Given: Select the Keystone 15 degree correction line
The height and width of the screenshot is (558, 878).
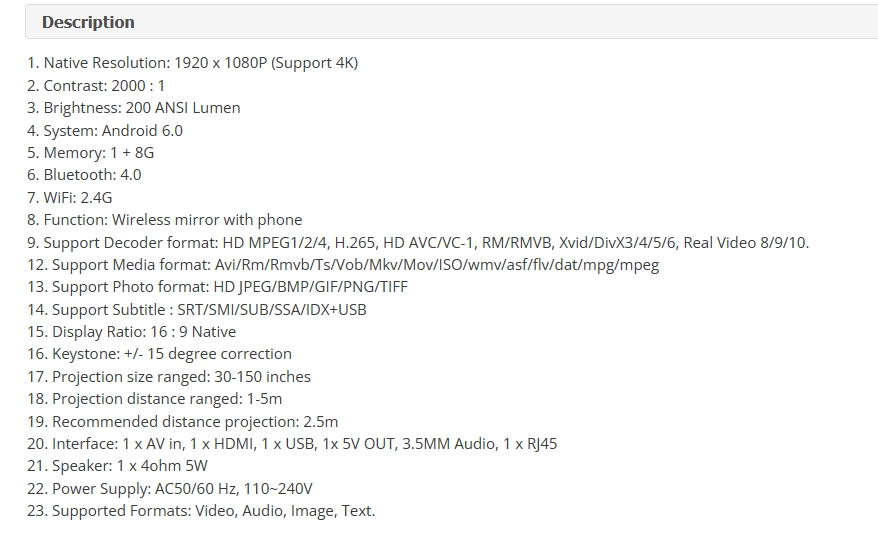Looking at the screenshot, I should click(x=160, y=354).
